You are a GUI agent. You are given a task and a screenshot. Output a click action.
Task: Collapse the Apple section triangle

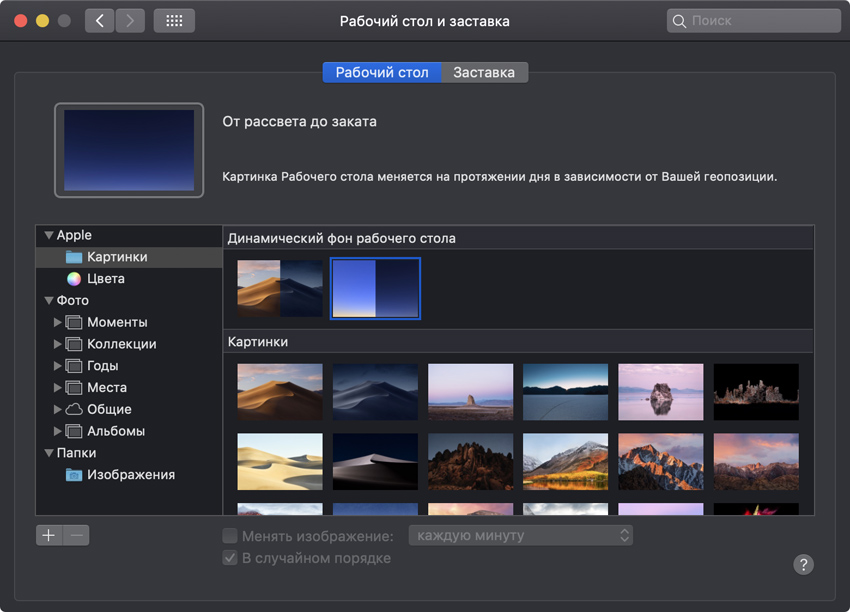(48, 236)
